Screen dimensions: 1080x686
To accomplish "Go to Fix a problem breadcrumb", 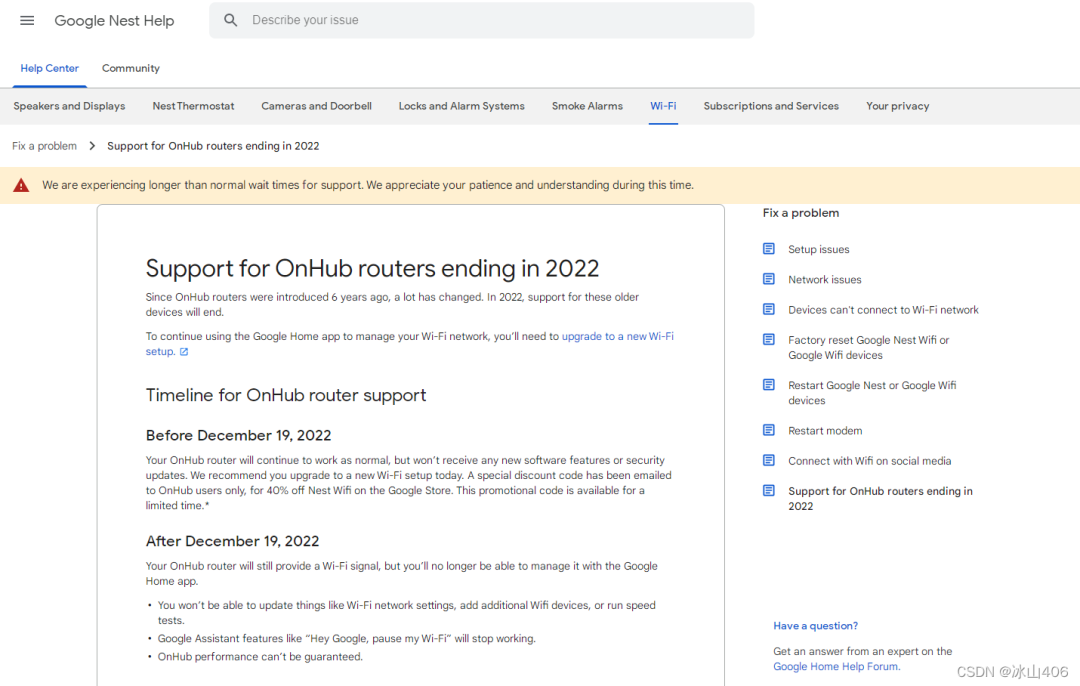I will (x=44, y=146).
